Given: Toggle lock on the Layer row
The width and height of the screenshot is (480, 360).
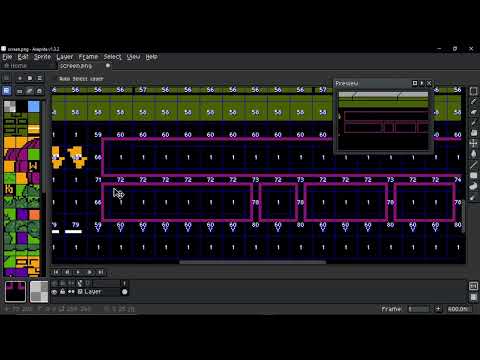Looking at the screenshot, I should coord(63,292).
